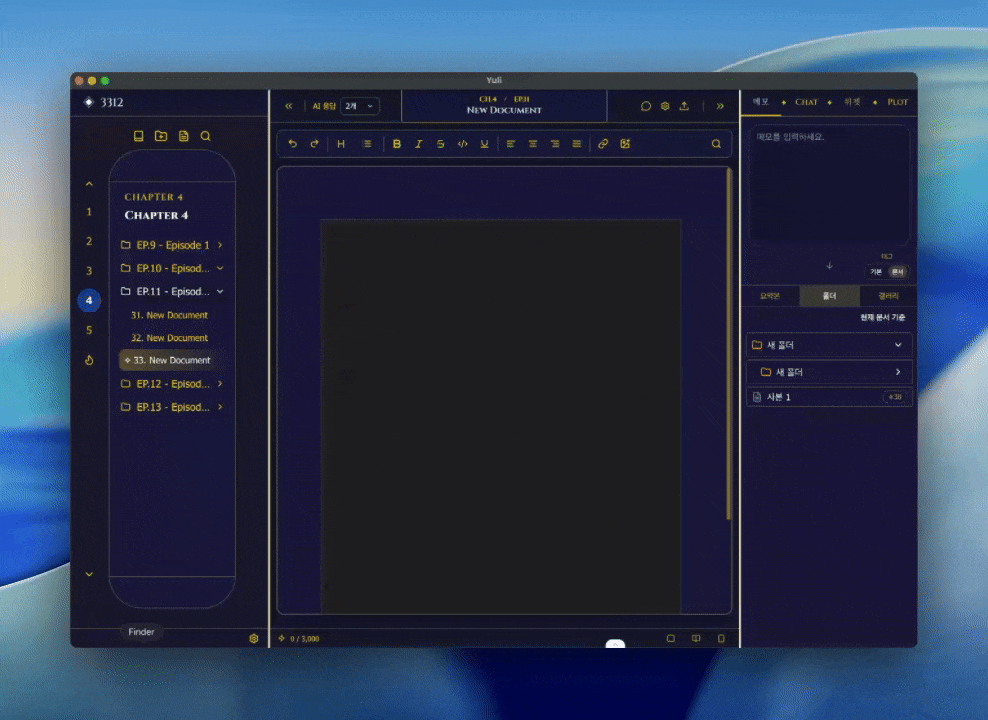Toggle underline formatting

(484, 144)
